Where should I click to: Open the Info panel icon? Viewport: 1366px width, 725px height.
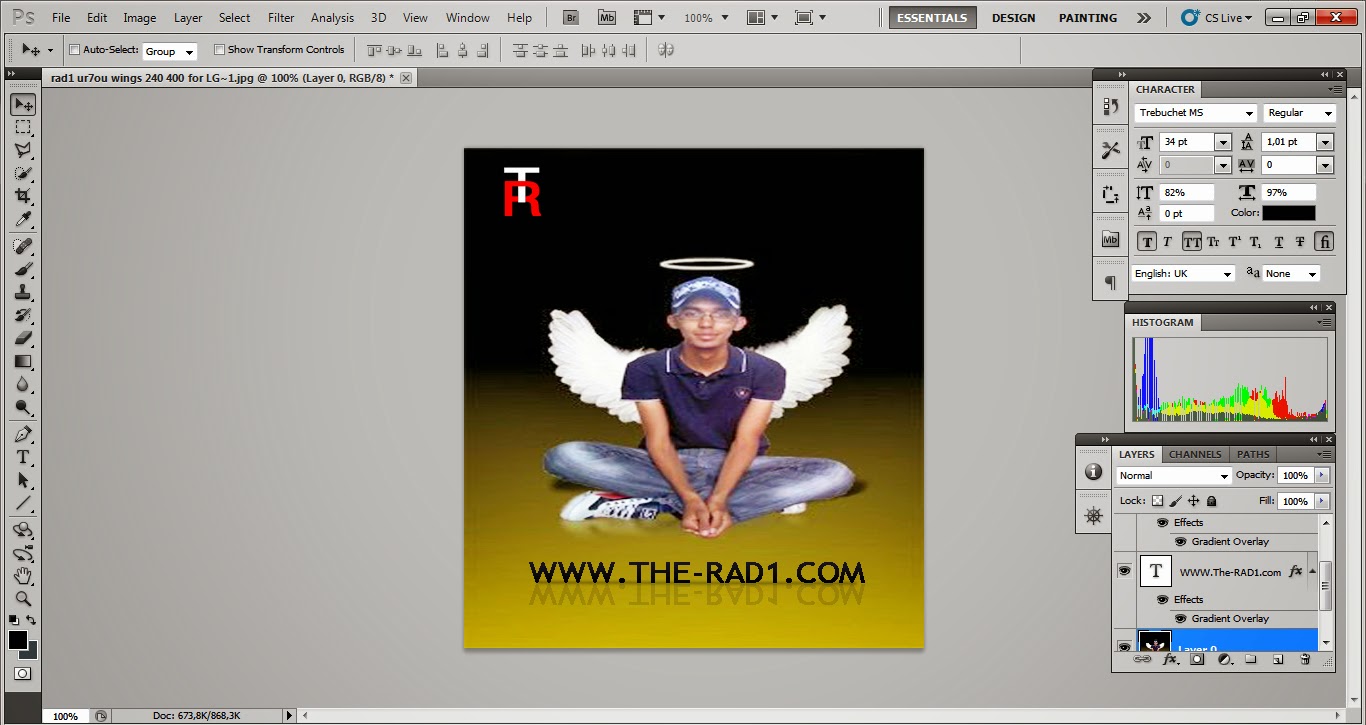(x=1093, y=471)
